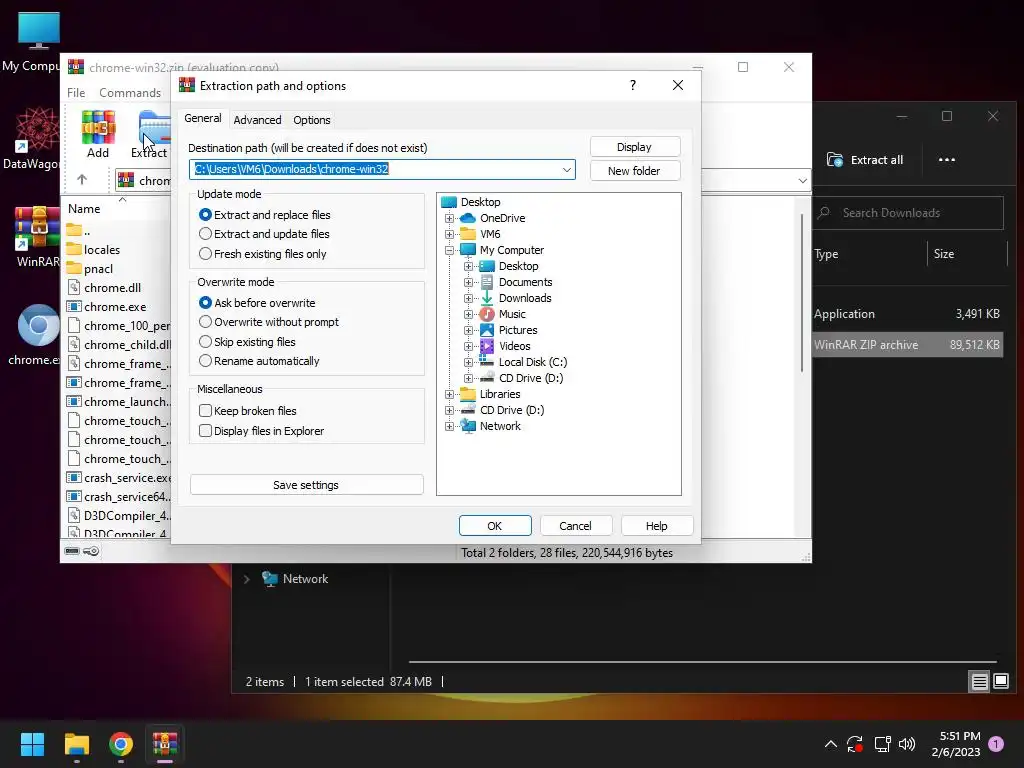Expand the Downloads tree node
This screenshot has width=1024, height=768.
(x=468, y=298)
